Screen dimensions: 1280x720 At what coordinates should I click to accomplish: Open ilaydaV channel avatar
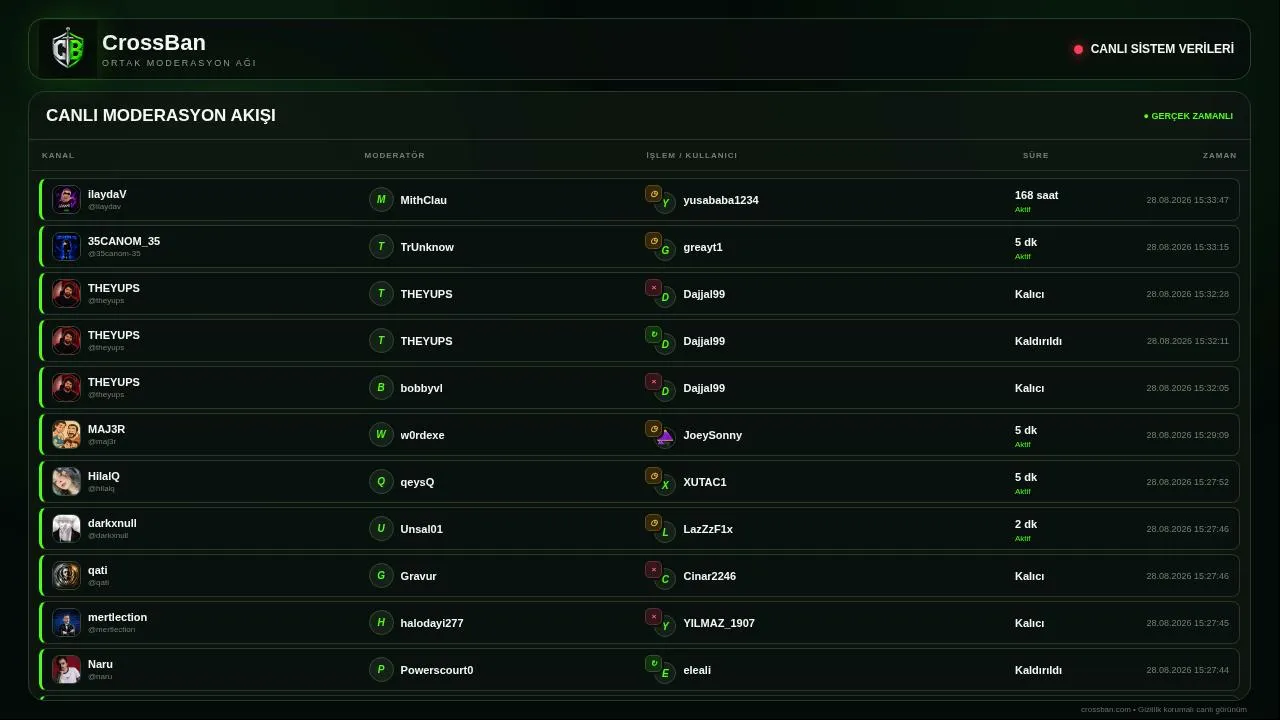(x=66, y=199)
